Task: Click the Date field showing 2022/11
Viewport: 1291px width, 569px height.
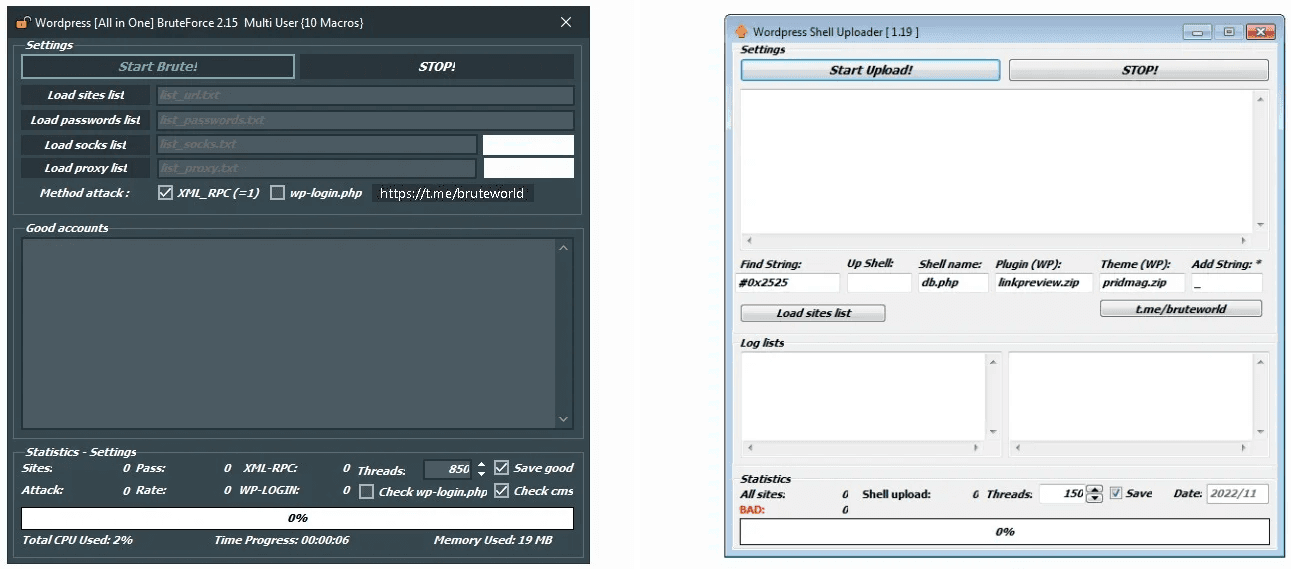Action: coord(1238,494)
